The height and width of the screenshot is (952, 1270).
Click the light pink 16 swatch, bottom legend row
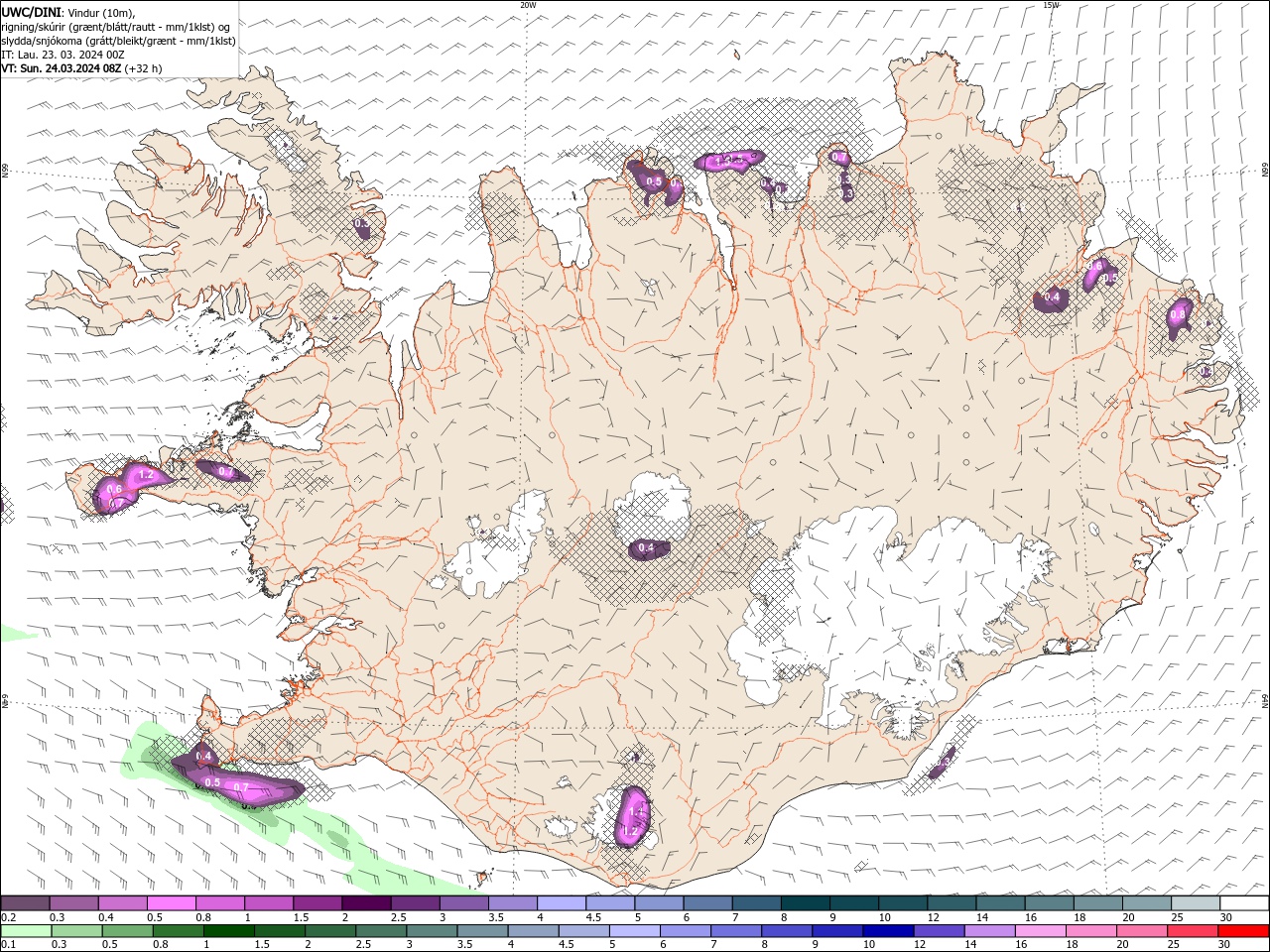pos(1040,931)
